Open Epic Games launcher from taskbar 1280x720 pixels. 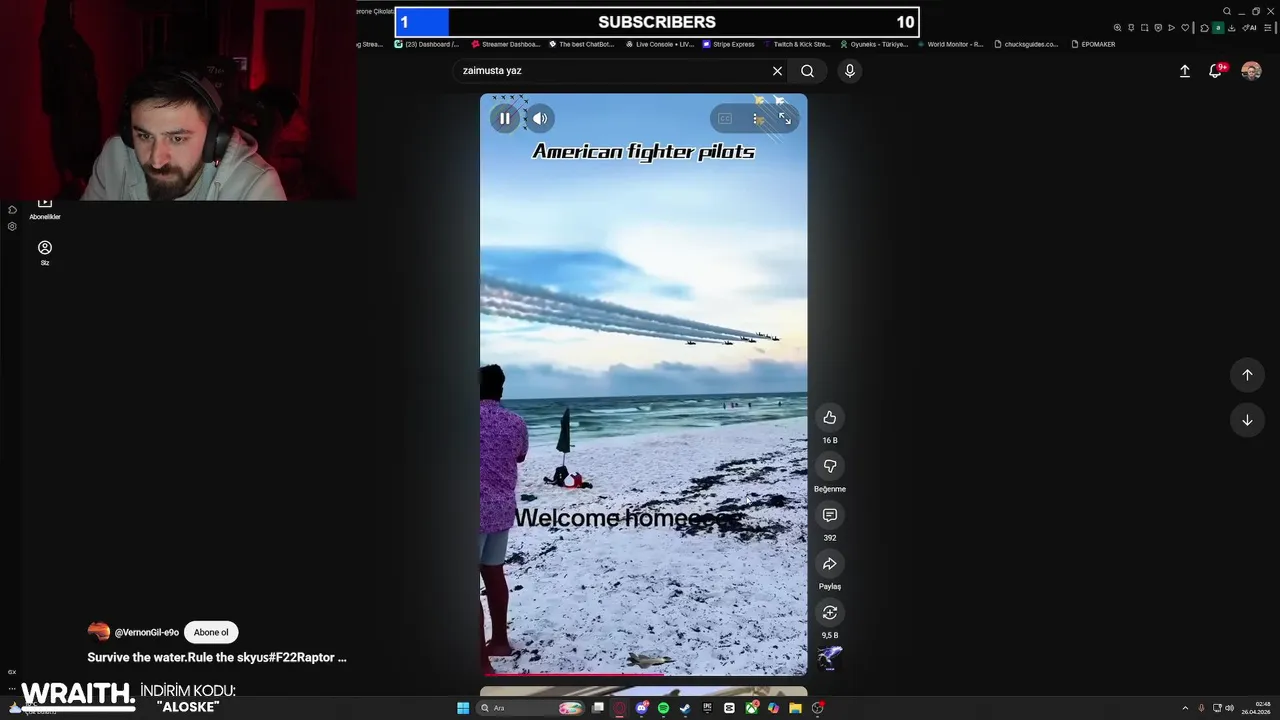[x=707, y=708]
